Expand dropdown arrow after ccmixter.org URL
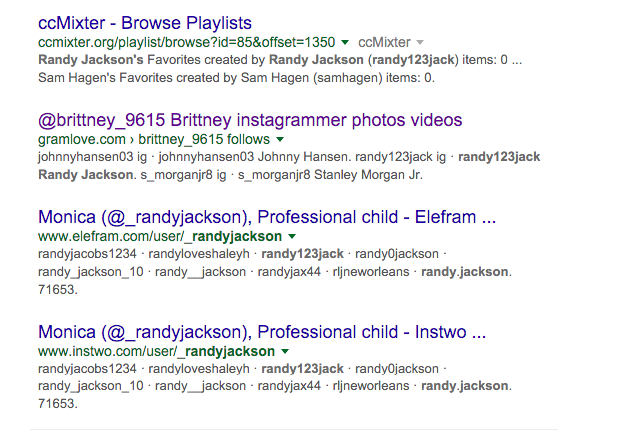Image resolution: width=627 pixels, height=434 pixels. tap(345, 42)
